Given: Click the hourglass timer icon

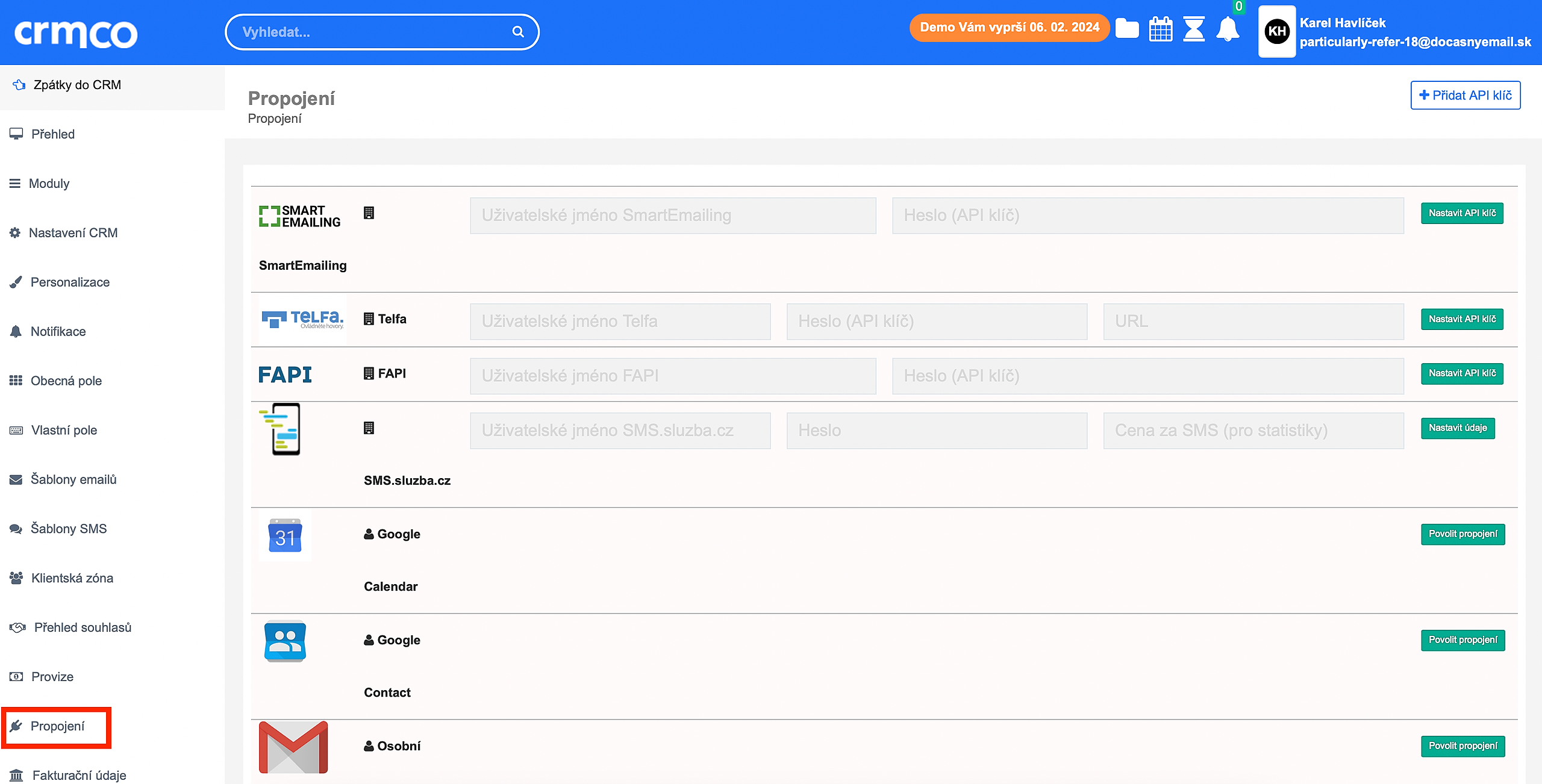Looking at the screenshot, I should (1193, 29).
